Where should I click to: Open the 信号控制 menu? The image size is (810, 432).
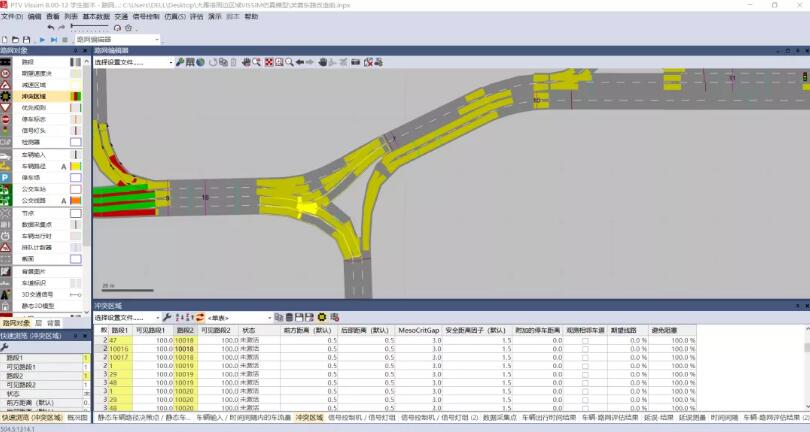point(146,17)
